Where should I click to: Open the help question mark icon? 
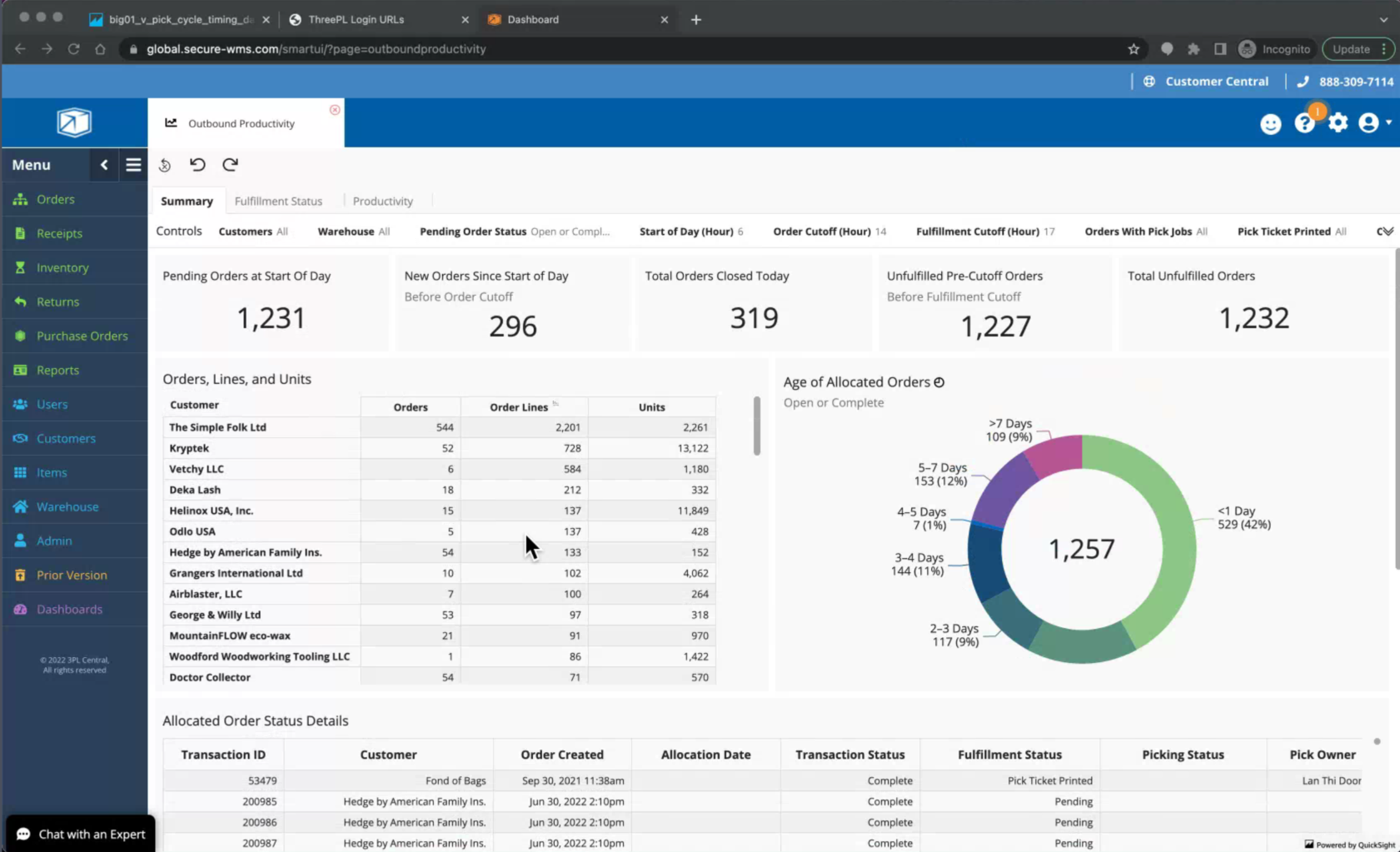click(x=1304, y=124)
